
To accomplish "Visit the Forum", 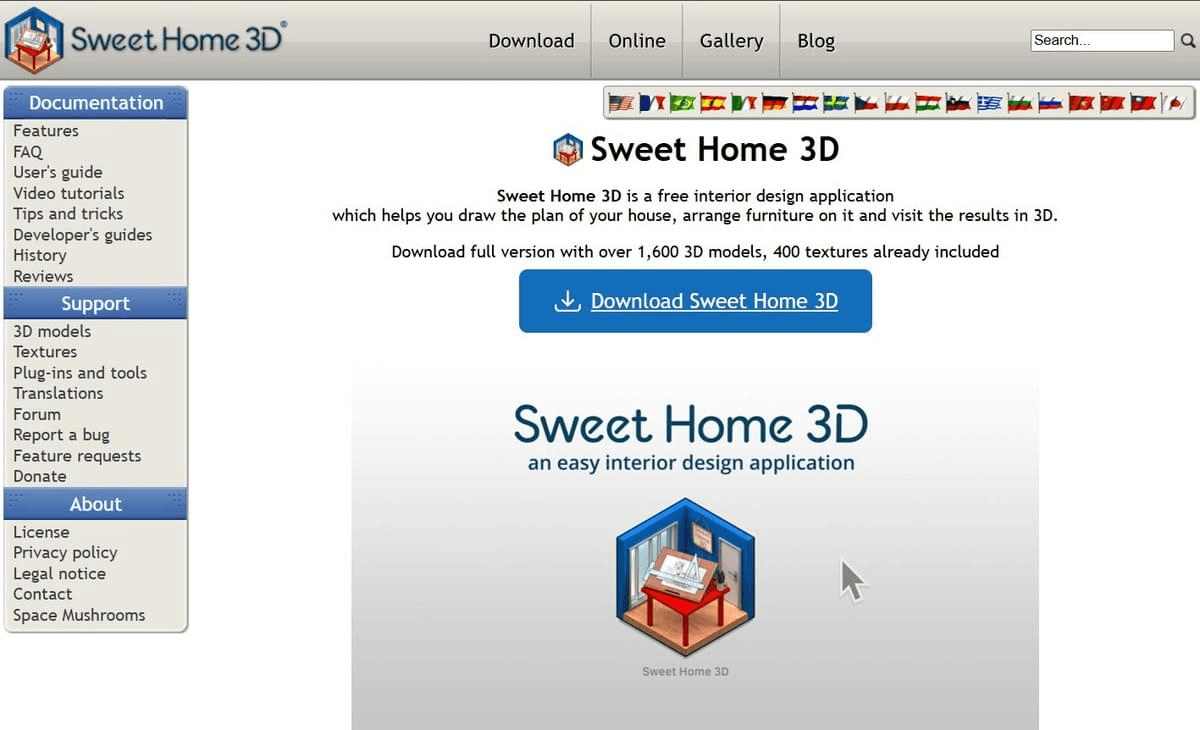I will pyautogui.click(x=37, y=414).
